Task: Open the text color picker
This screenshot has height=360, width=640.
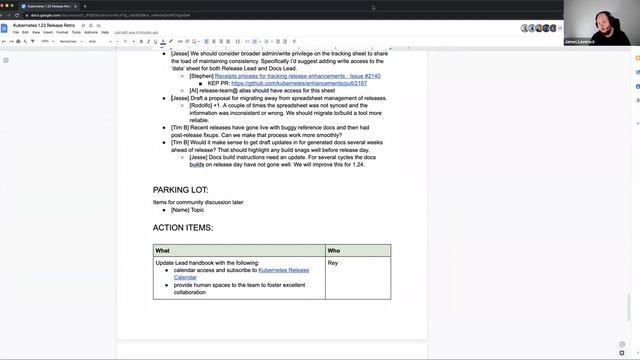Action: coord(163,42)
